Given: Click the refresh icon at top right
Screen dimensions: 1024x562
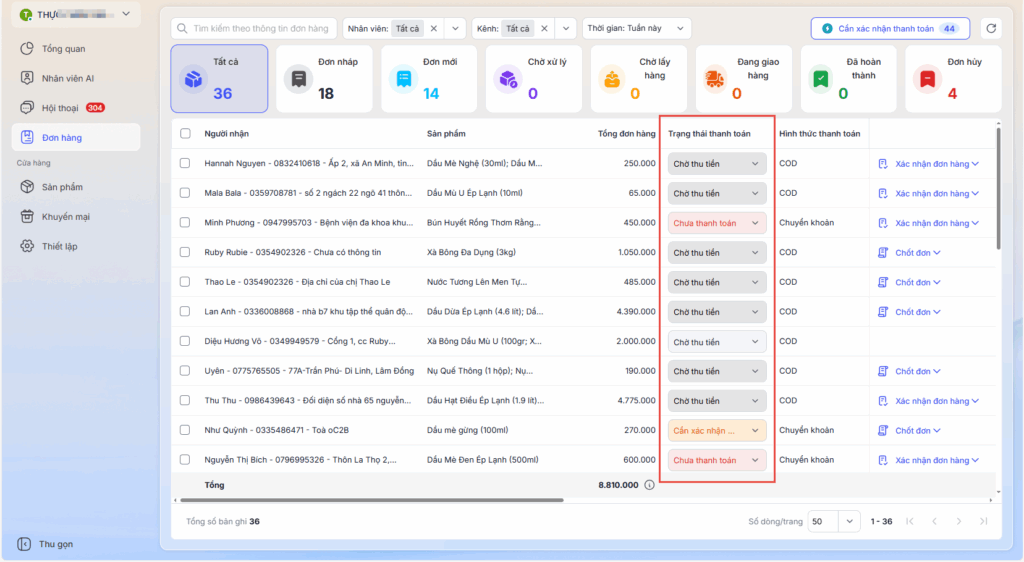Looking at the screenshot, I should pyautogui.click(x=990, y=28).
